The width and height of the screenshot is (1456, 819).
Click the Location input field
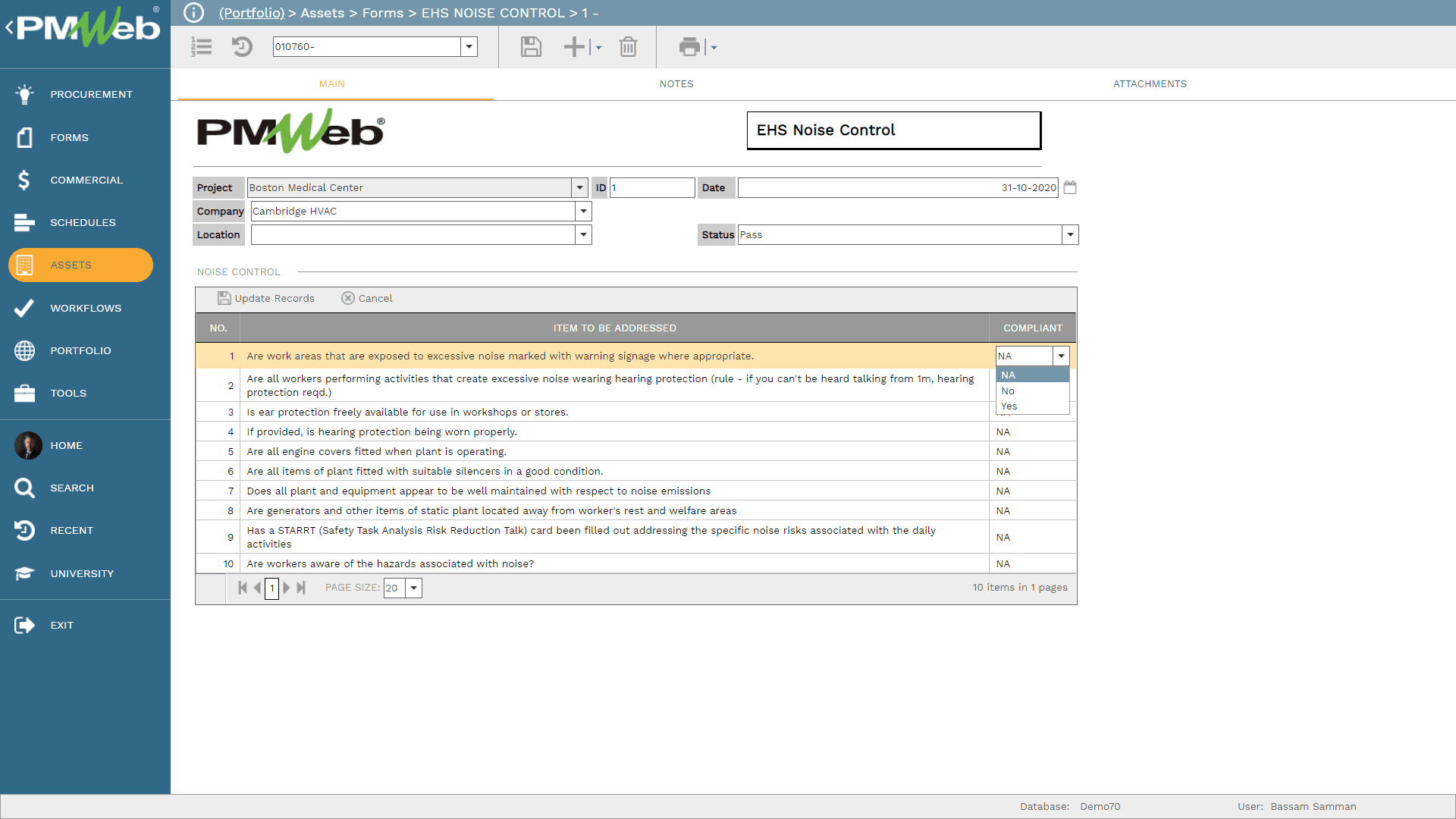point(413,234)
